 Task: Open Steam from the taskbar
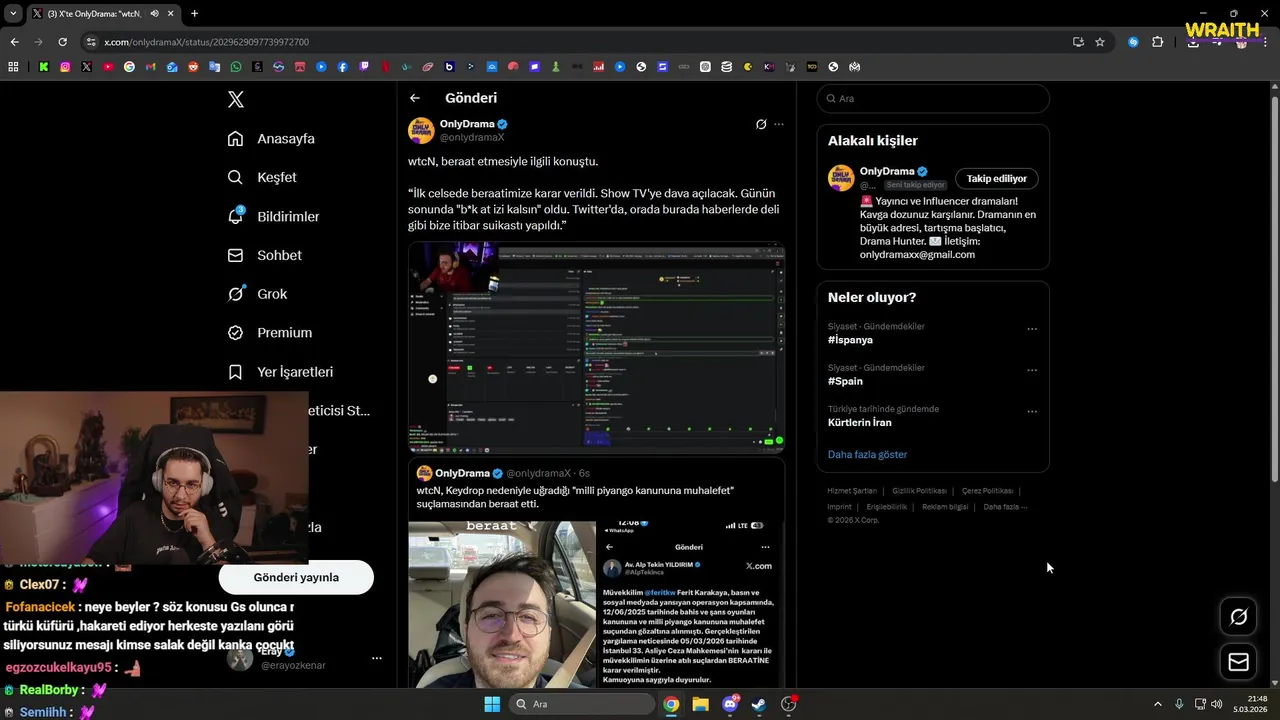point(759,704)
